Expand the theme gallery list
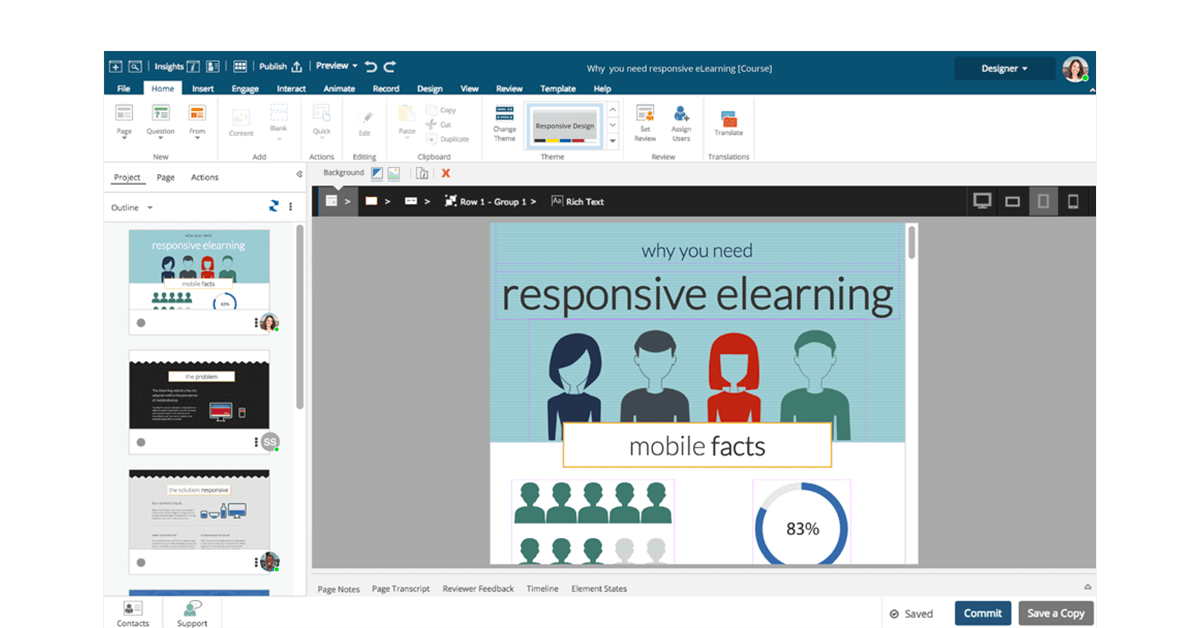 coord(613,141)
